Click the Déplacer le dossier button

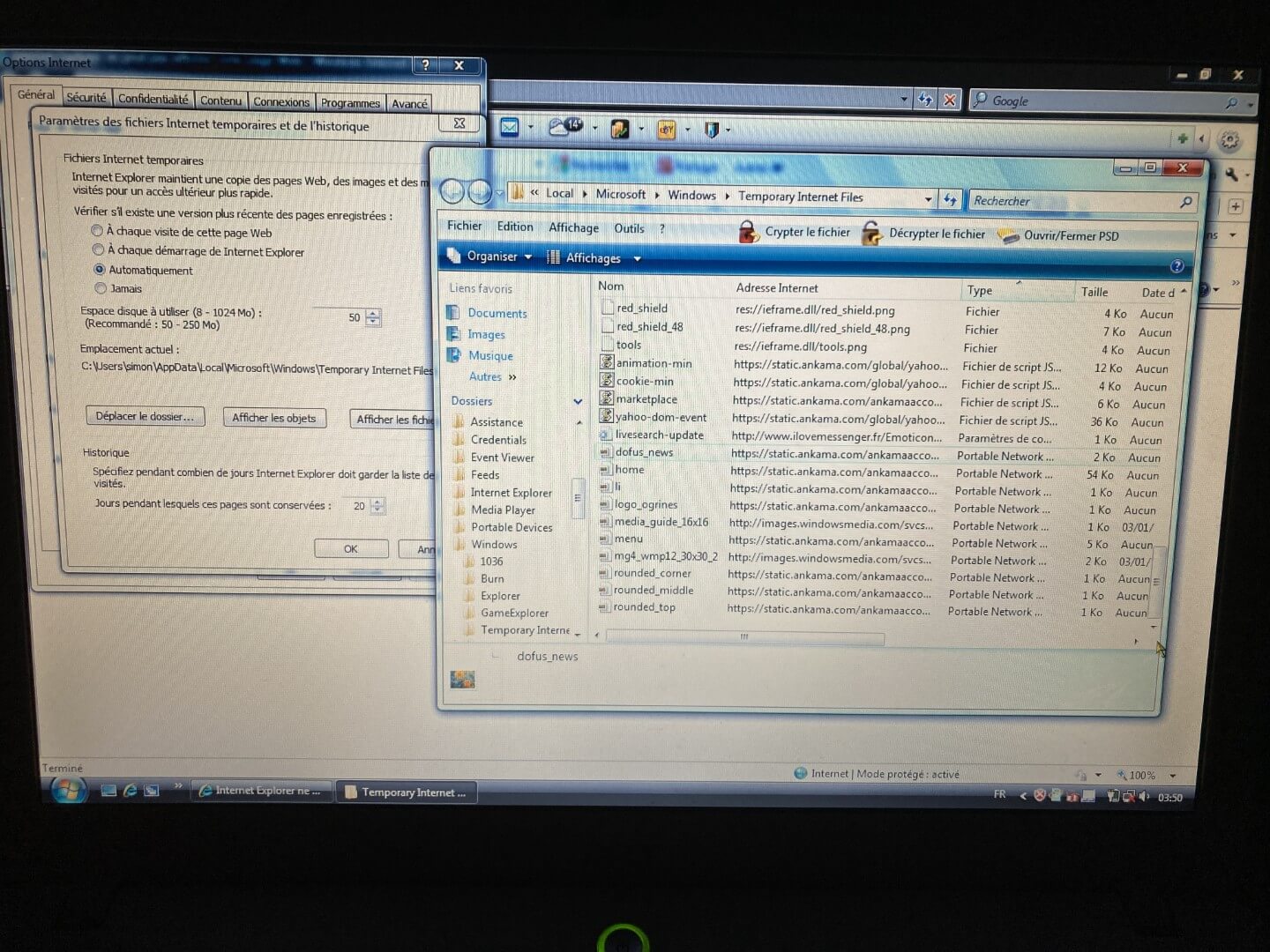pos(145,416)
